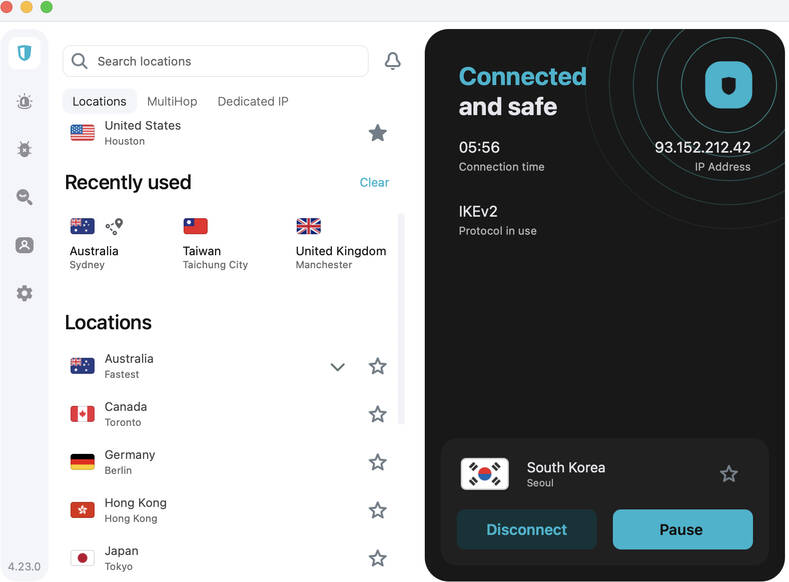The width and height of the screenshot is (789, 582).
Task: Unfavorite United States Houston star
Action: point(377,133)
